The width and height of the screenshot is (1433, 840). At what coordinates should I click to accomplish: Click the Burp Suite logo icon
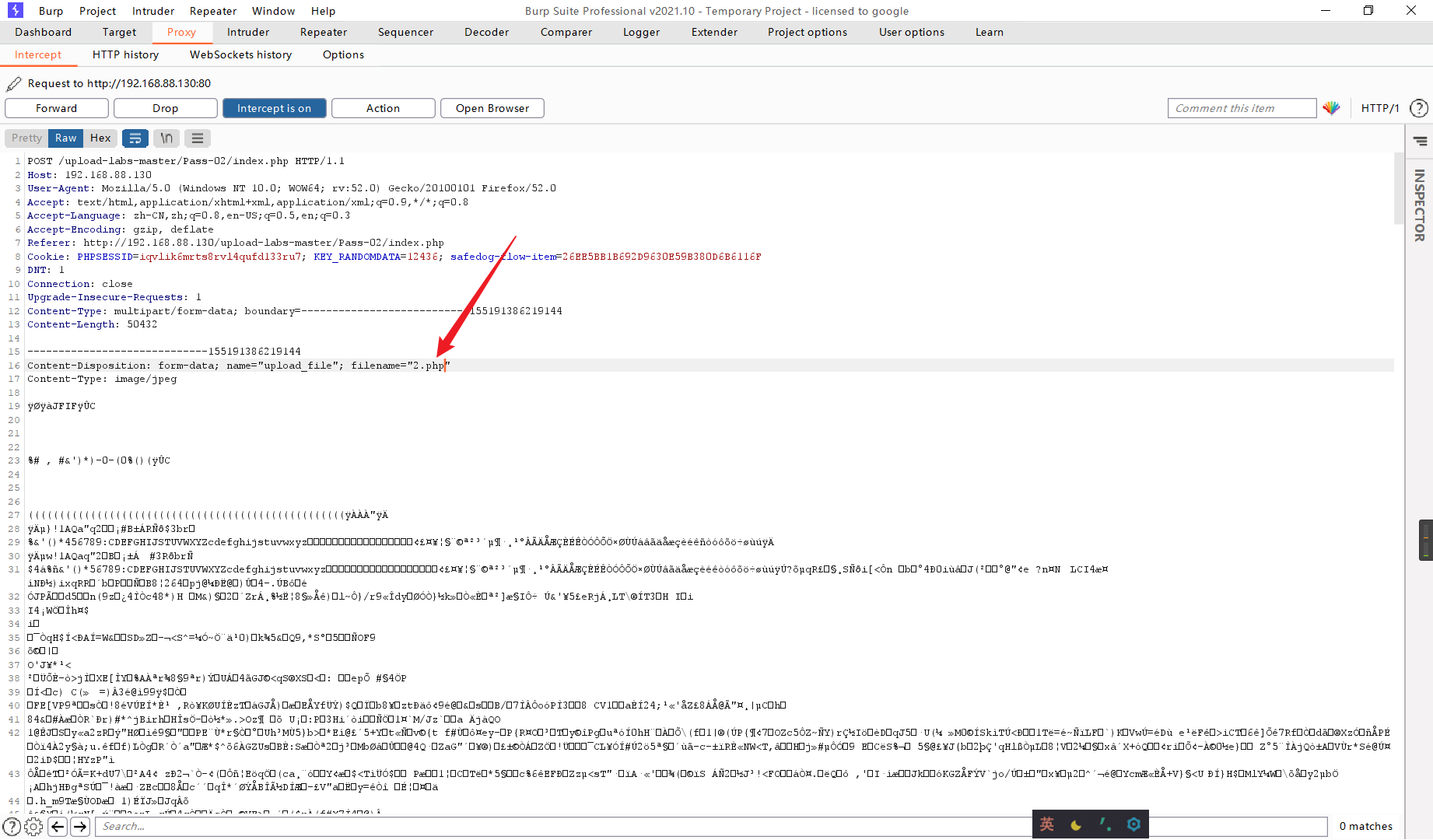tap(16, 10)
